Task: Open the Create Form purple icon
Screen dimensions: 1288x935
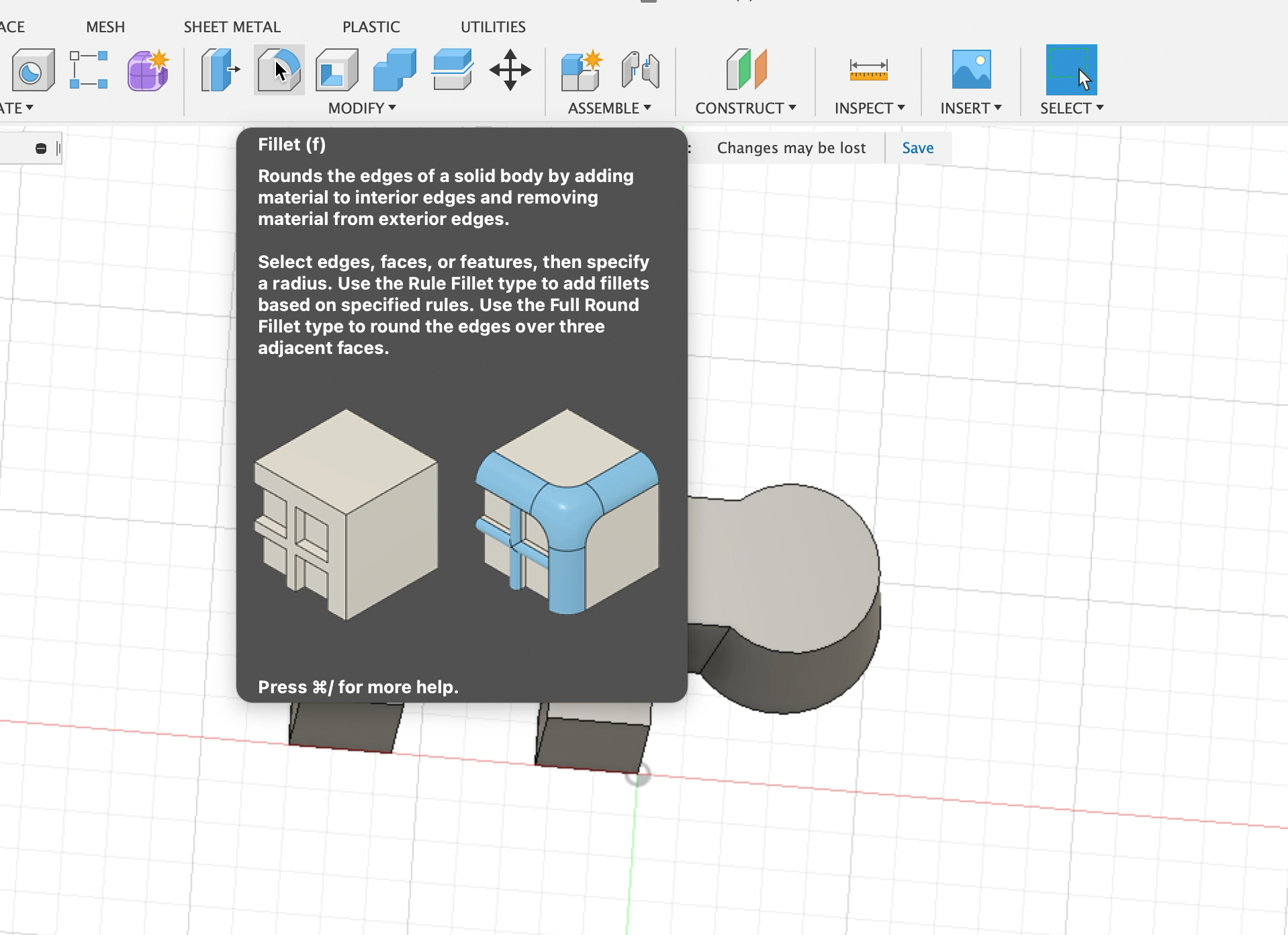Action: click(x=148, y=70)
